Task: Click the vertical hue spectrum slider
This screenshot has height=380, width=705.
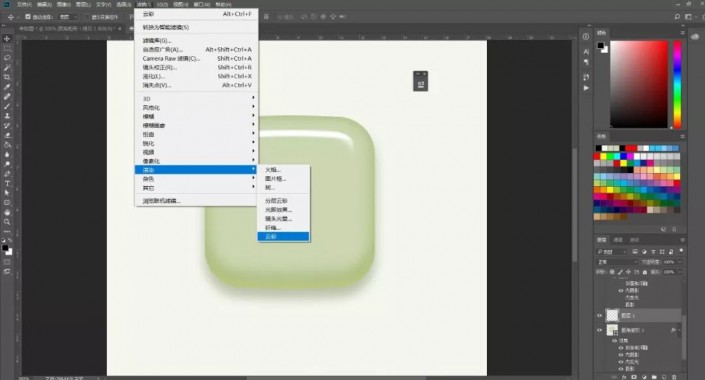Action: click(x=677, y=84)
